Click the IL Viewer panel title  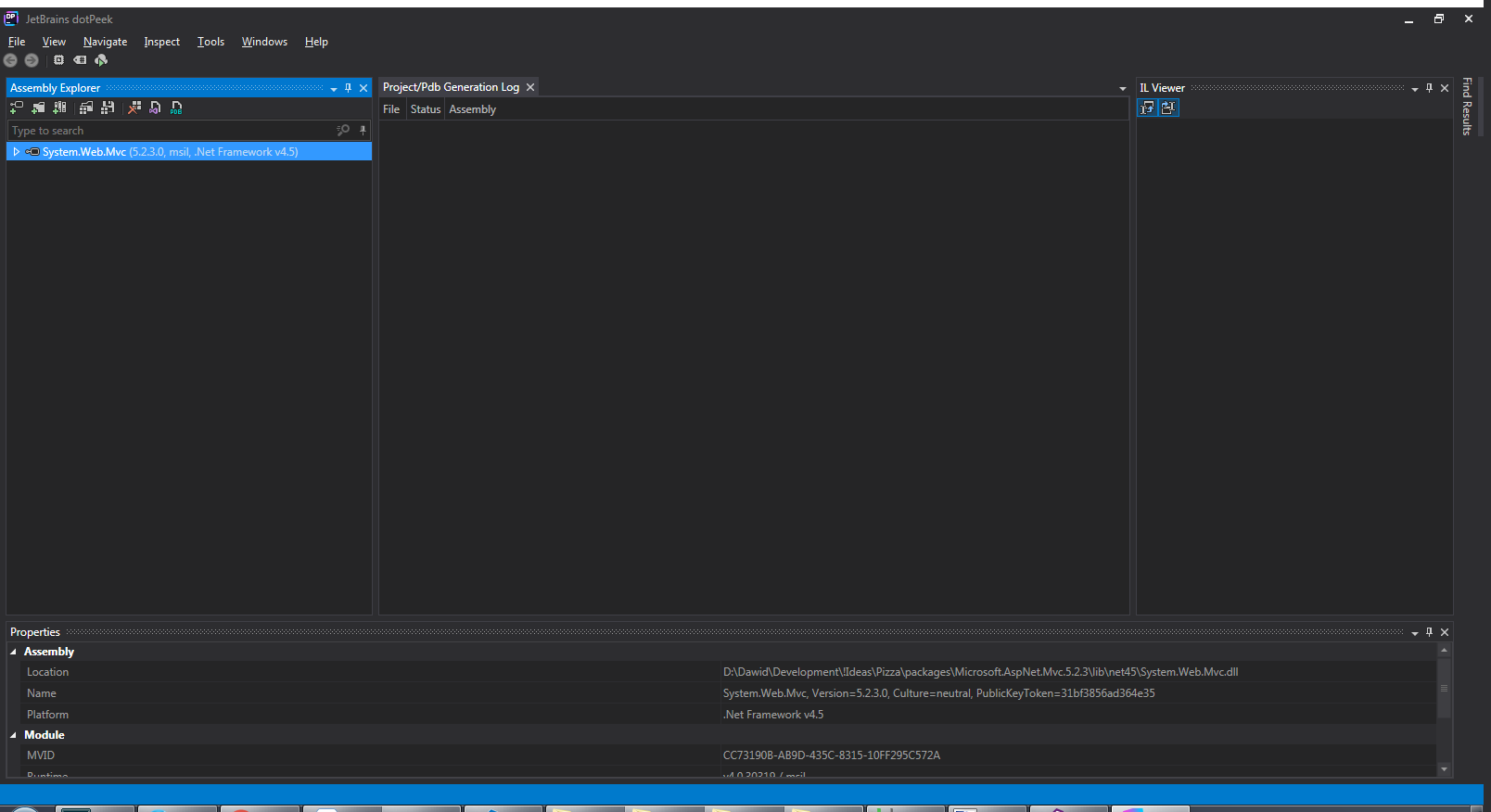[1162, 88]
